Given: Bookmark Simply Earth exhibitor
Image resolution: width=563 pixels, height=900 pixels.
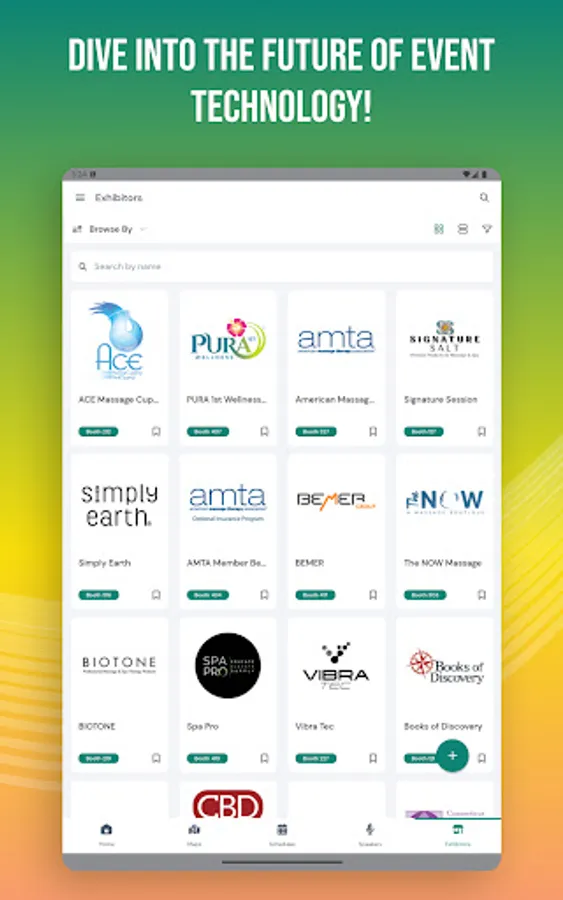Looking at the screenshot, I should 156,595.
